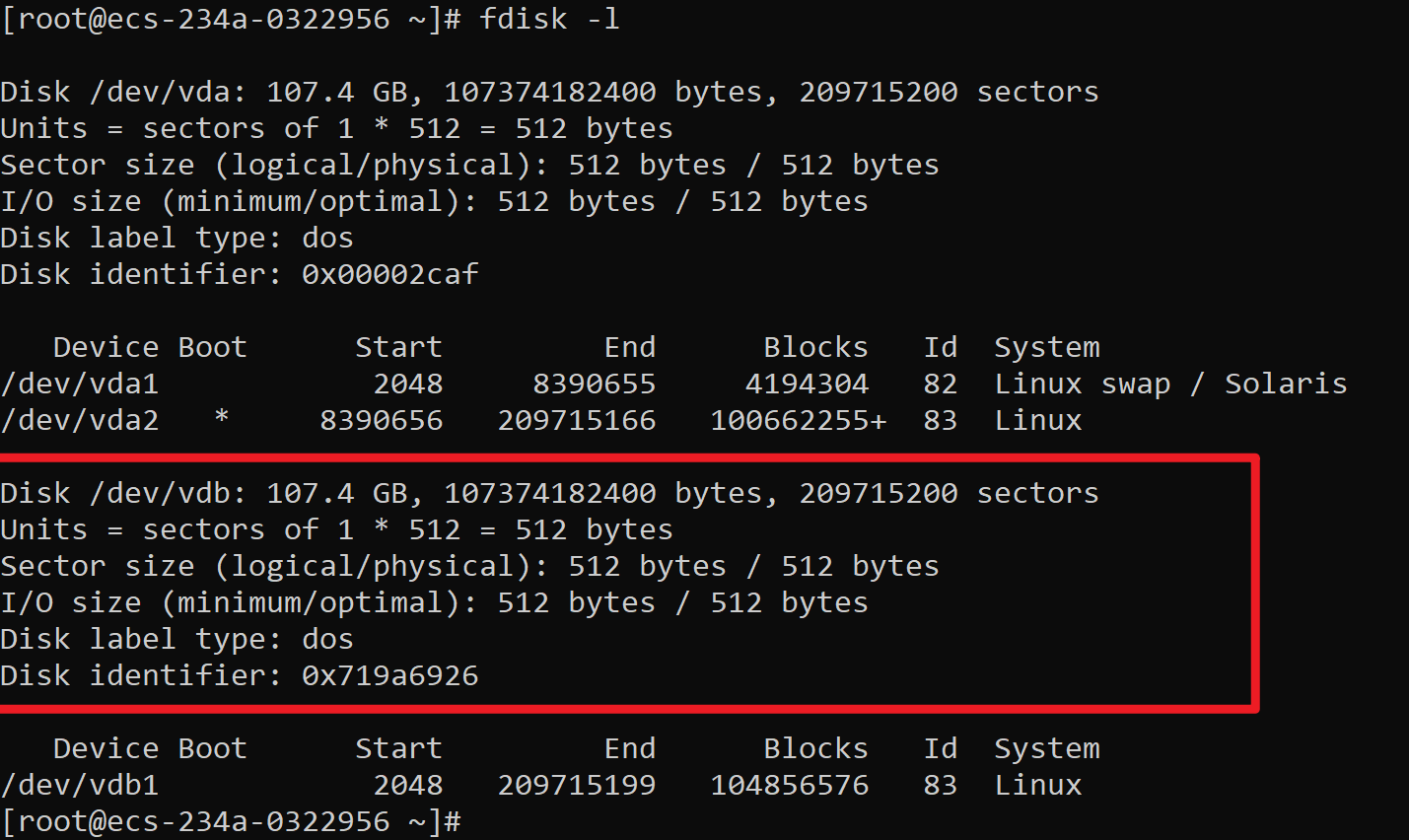Click the blocks value 100662255+
This screenshot has height=840, width=1409.
click(x=799, y=420)
